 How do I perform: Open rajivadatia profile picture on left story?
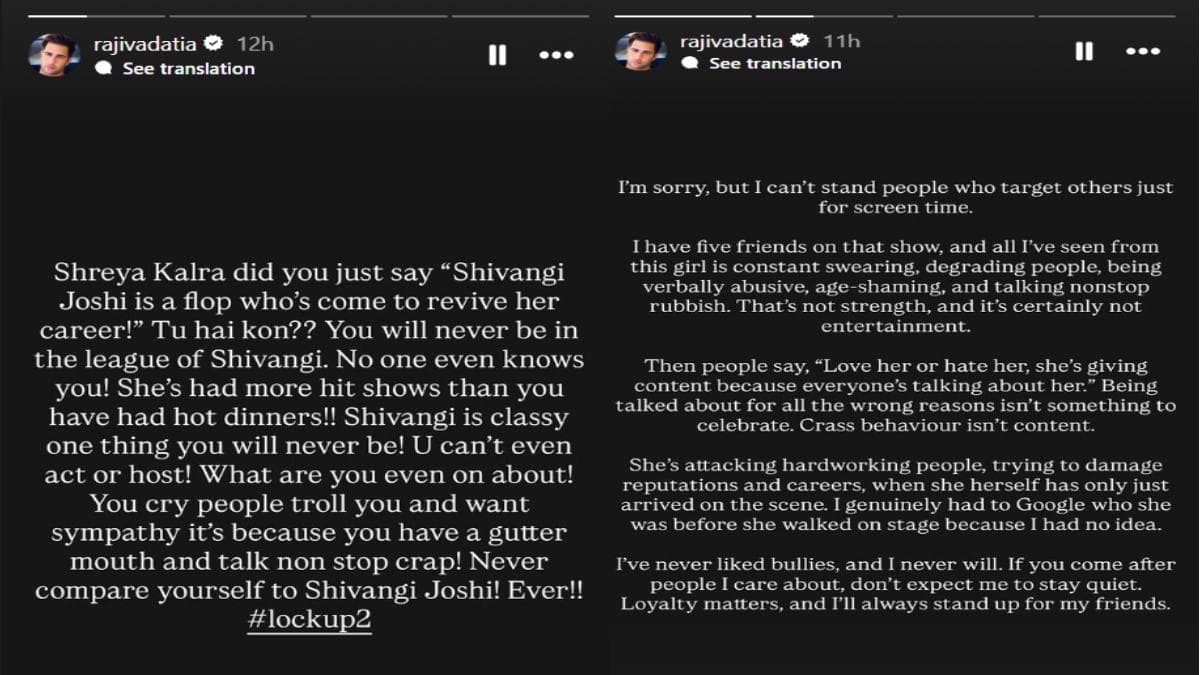click(x=54, y=55)
